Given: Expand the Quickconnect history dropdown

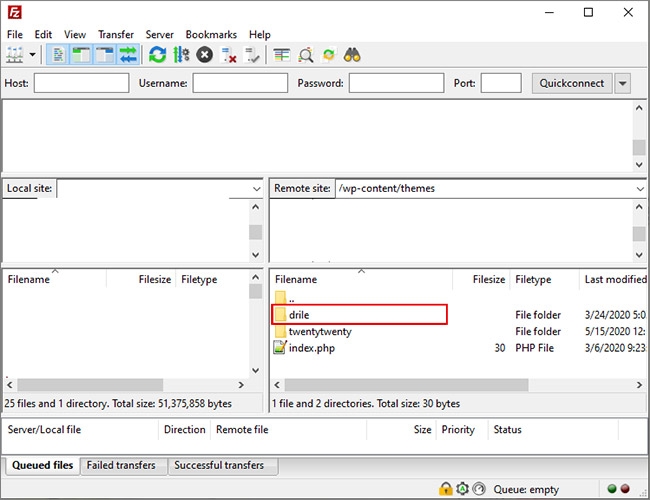Looking at the screenshot, I should point(623,83).
